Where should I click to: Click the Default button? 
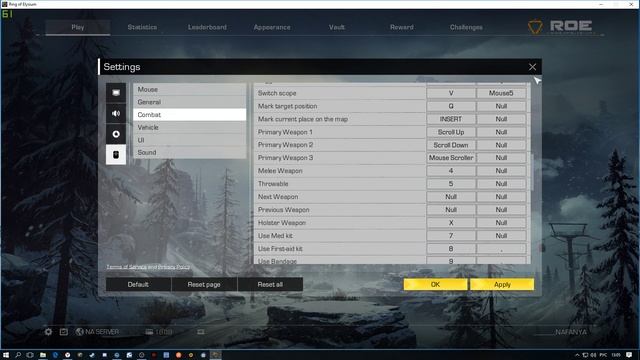click(138, 284)
